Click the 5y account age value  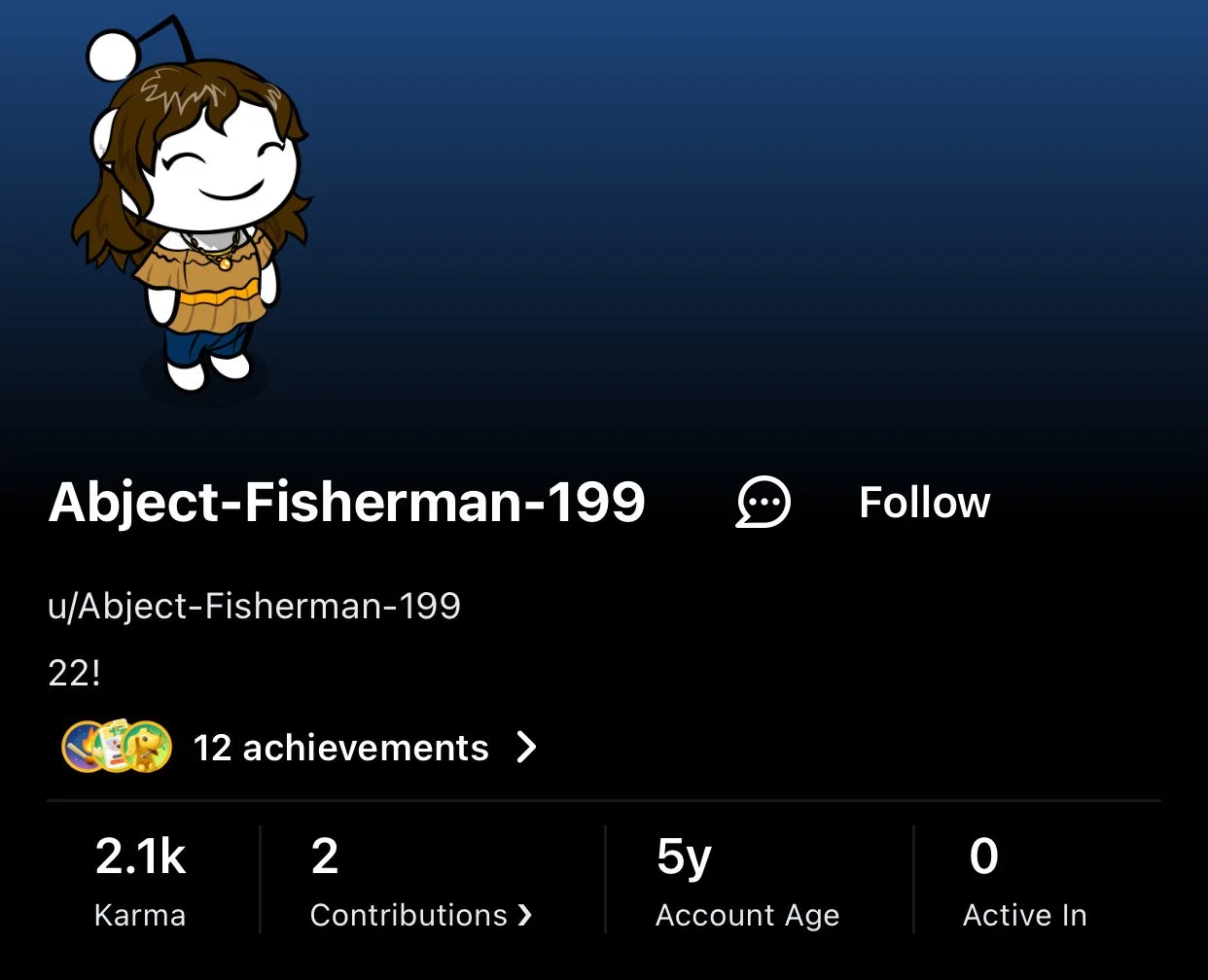pyautogui.click(x=684, y=858)
